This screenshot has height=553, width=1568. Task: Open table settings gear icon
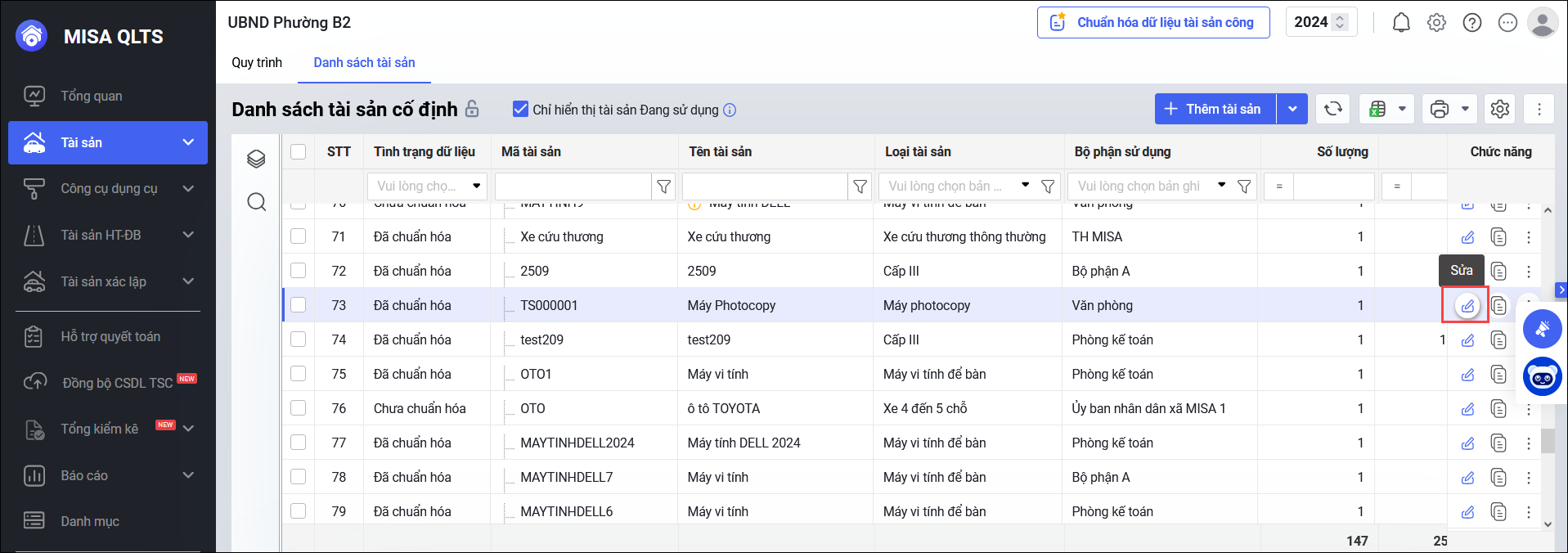pyautogui.click(x=1499, y=109)
